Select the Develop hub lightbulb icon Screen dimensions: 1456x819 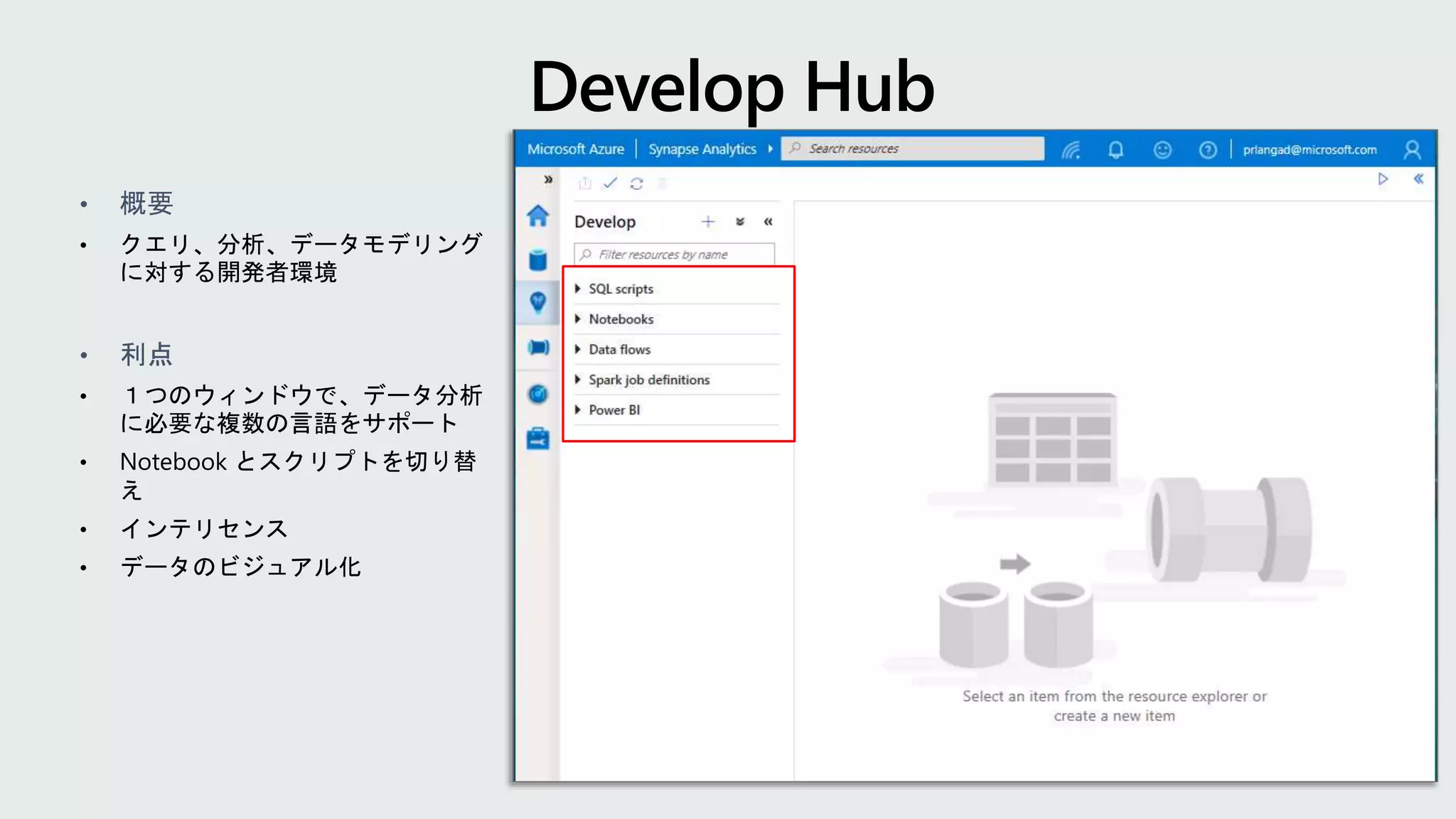[x=538, y=303]
